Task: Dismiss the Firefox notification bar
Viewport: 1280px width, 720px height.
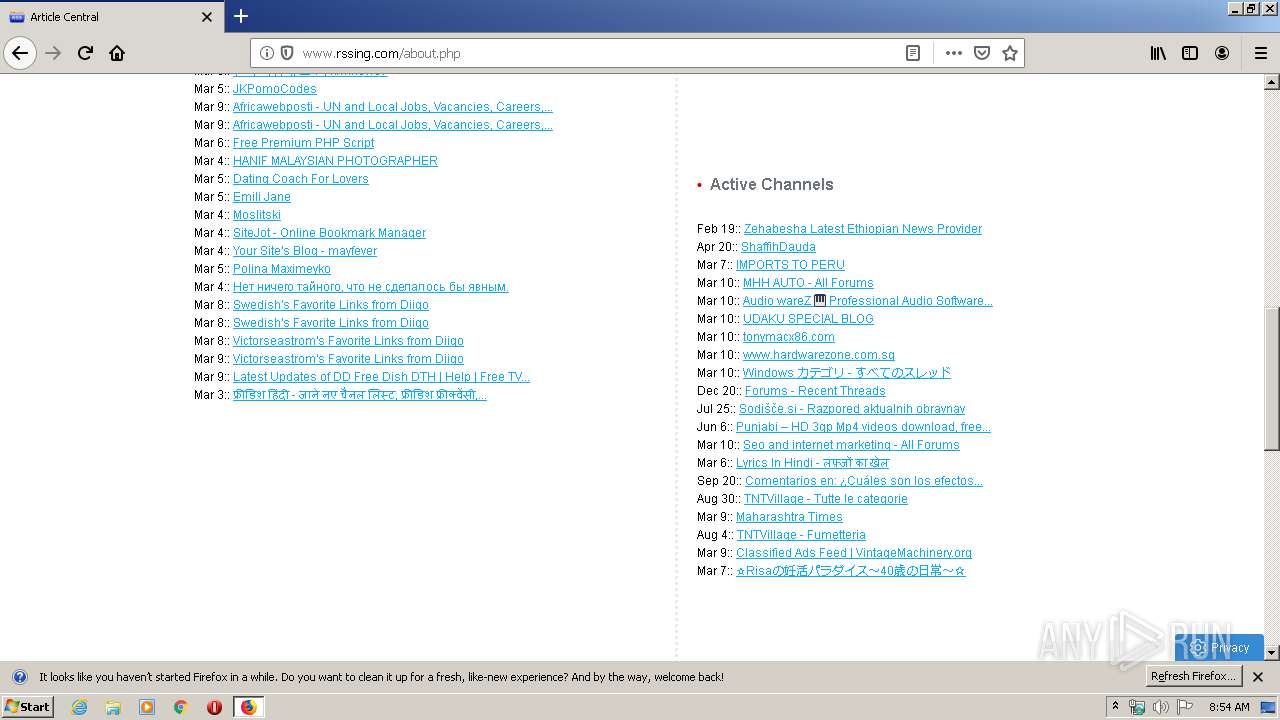Action: (1258, 677)
